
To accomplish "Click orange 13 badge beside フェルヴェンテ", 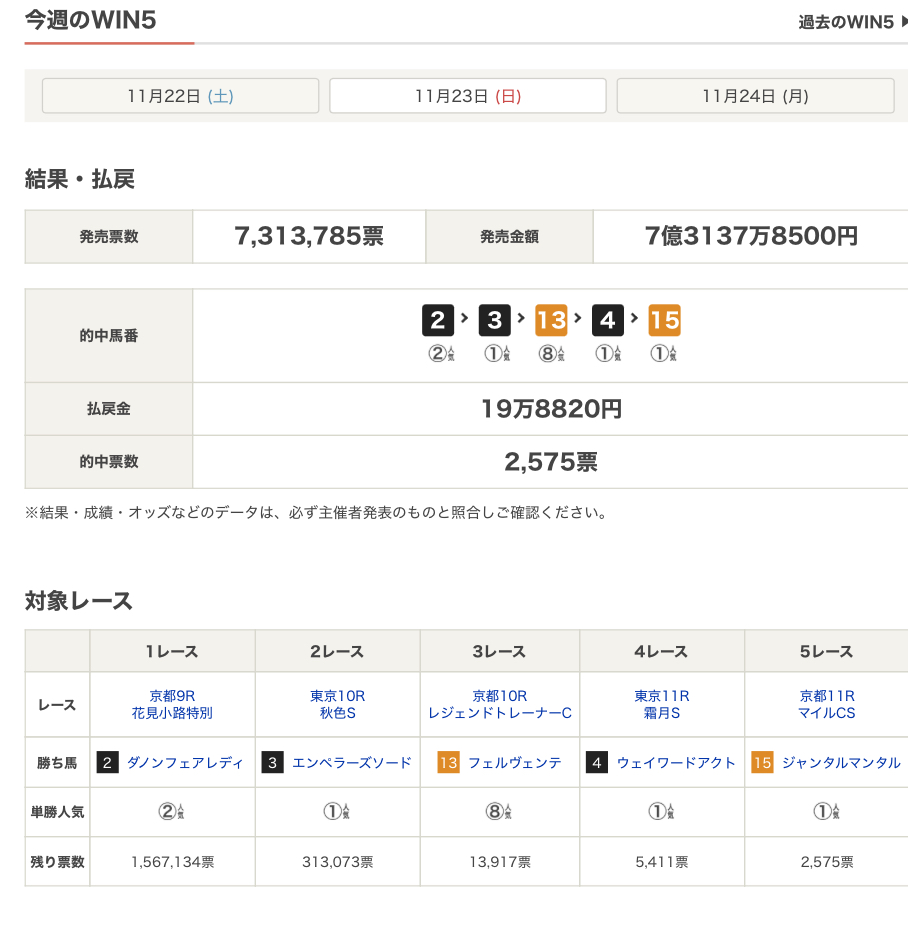I will [448, 763].
